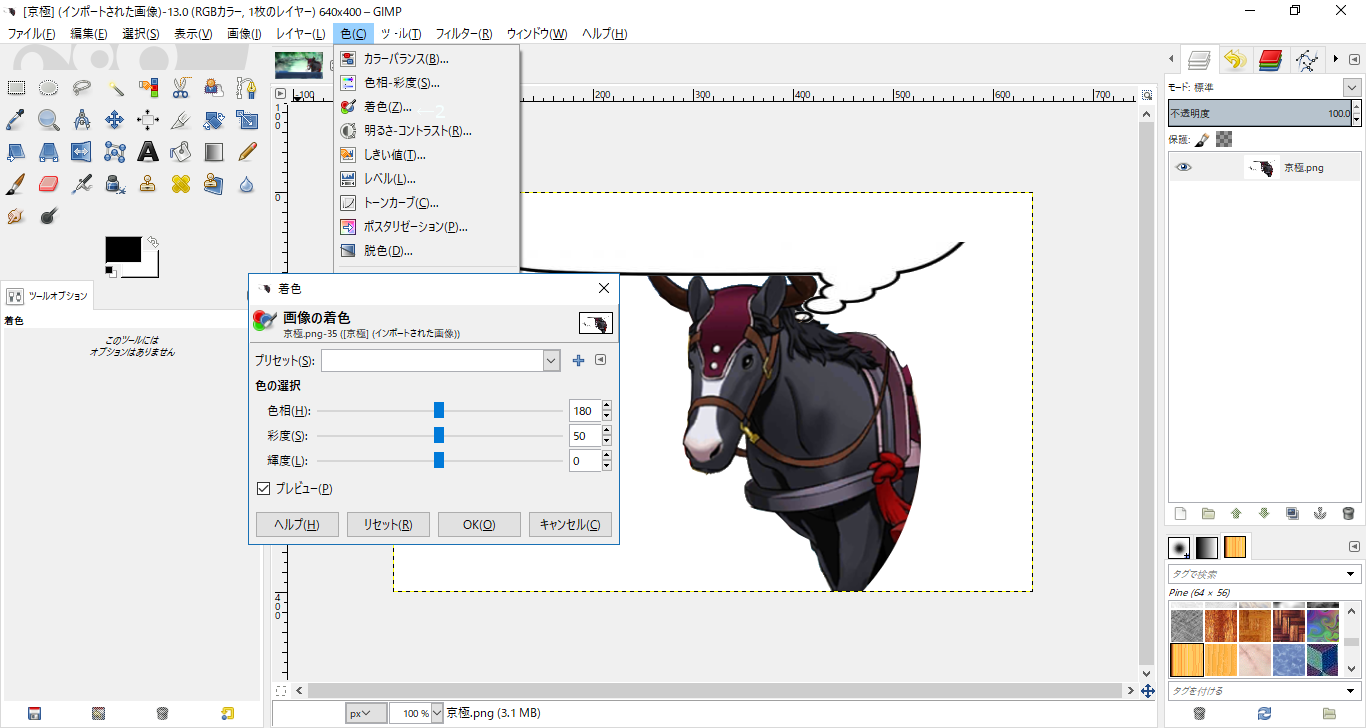Select the Zoom magnifier tool
This screenshot has width=1366, height=728.
click(x=48, y=120)
